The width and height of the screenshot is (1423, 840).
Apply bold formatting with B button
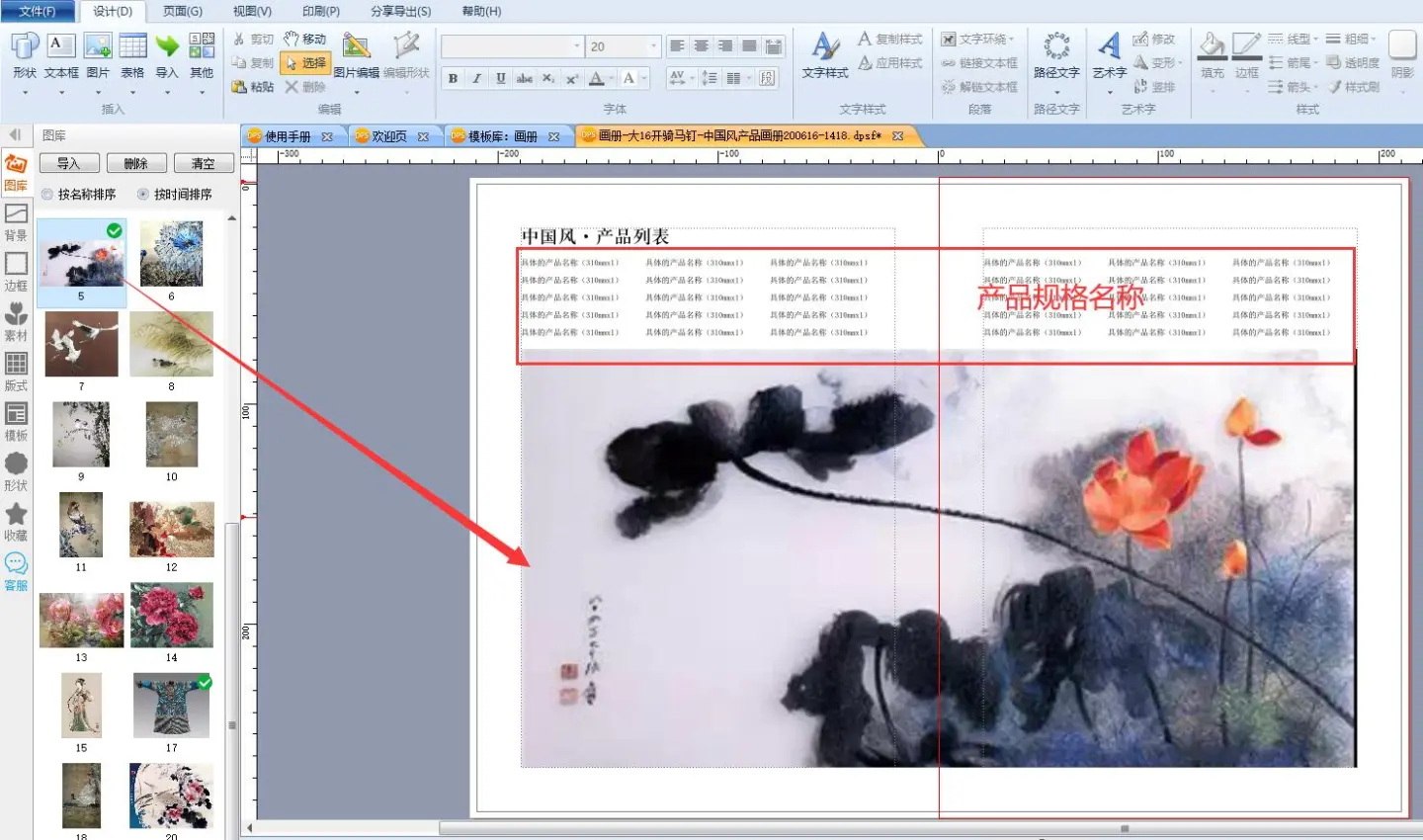pyautogui.click(x=453, y=78)
